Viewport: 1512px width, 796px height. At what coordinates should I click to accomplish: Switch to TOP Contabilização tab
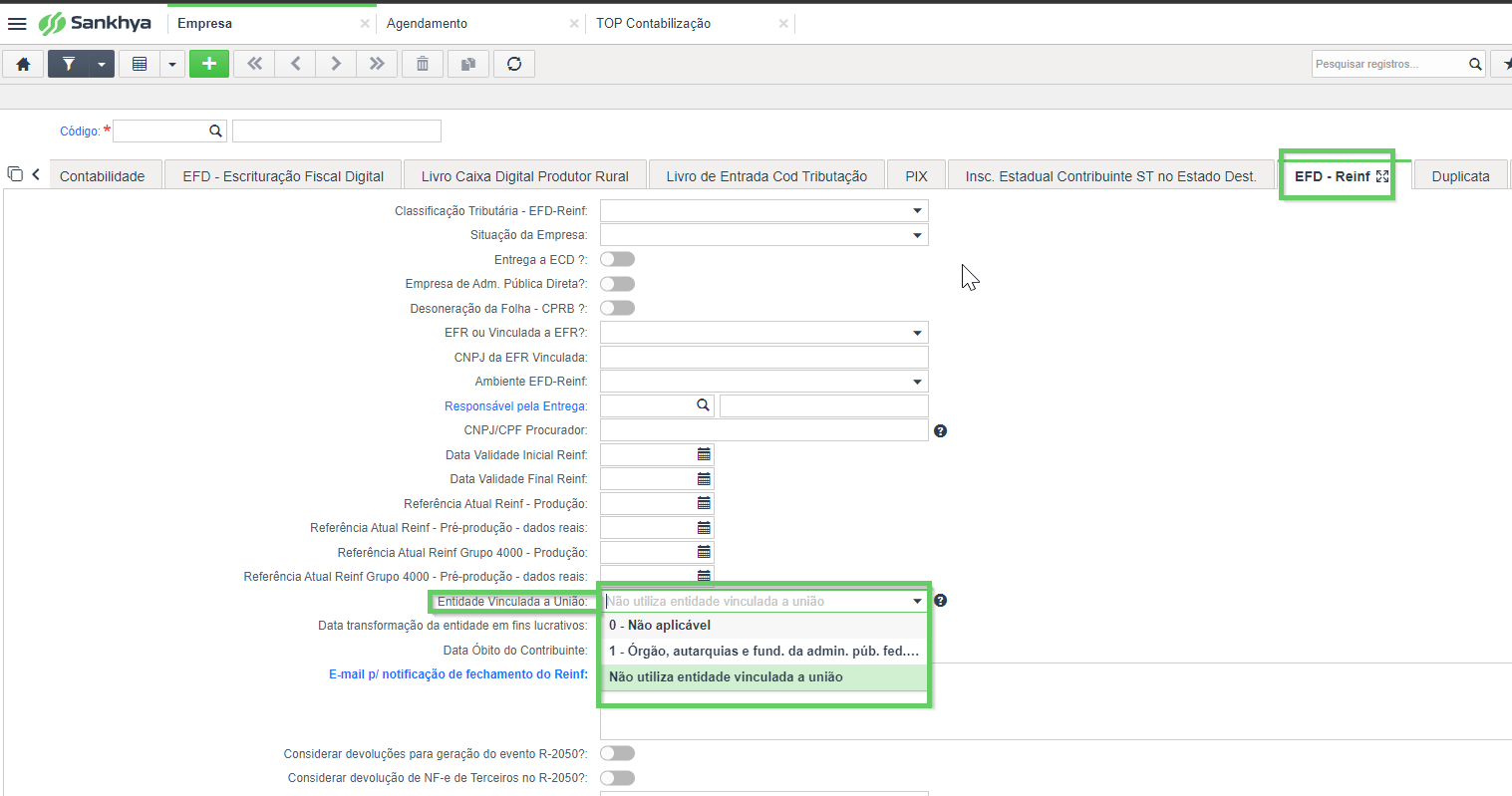653,24
